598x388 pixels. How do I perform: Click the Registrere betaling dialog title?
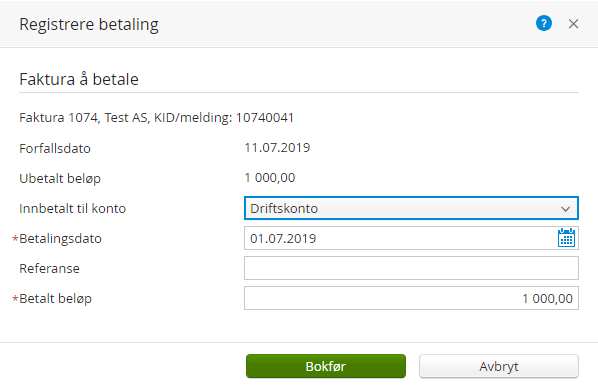click(89, 24)
